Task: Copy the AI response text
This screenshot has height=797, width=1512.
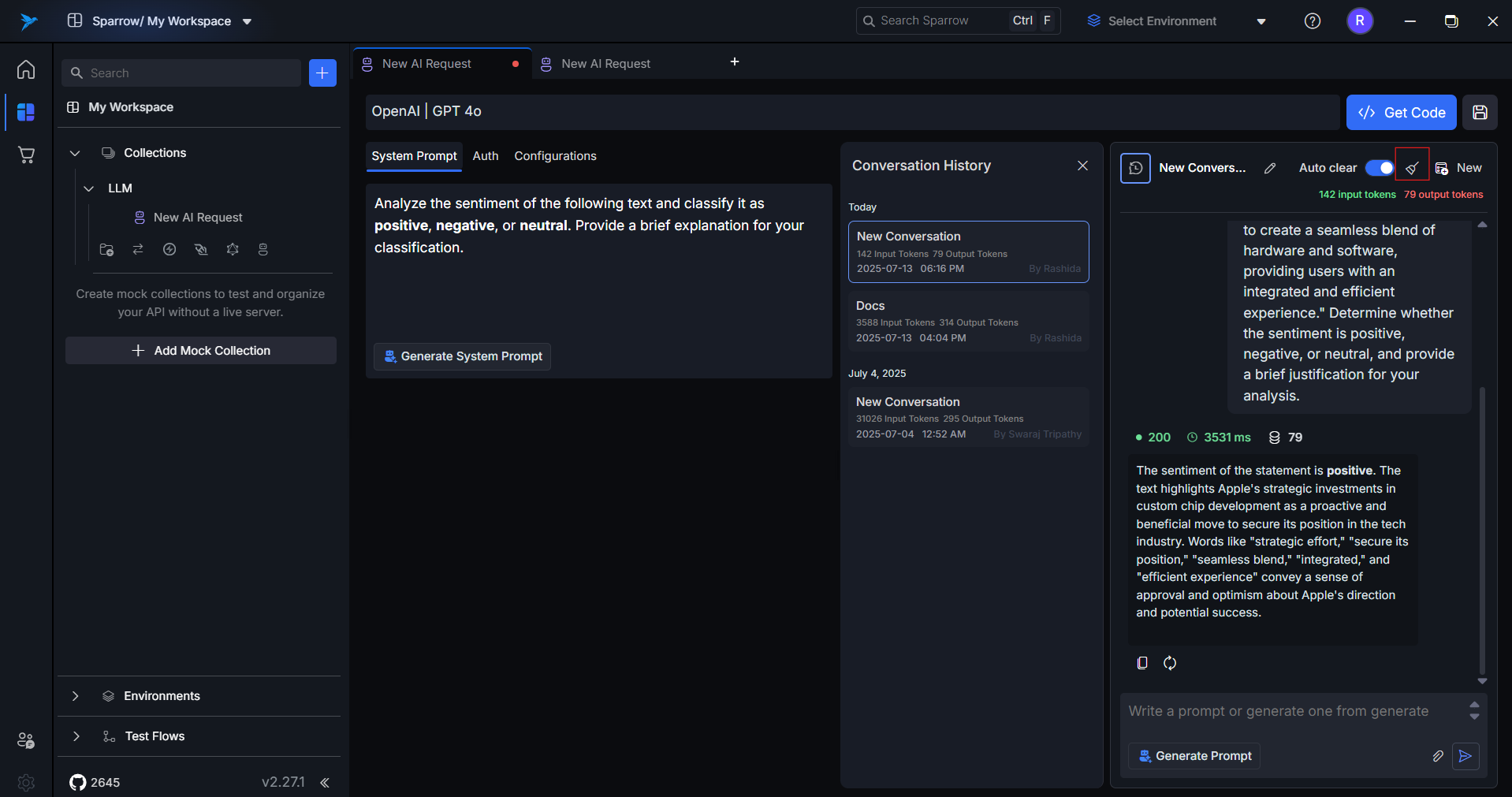Action: 1142,663
